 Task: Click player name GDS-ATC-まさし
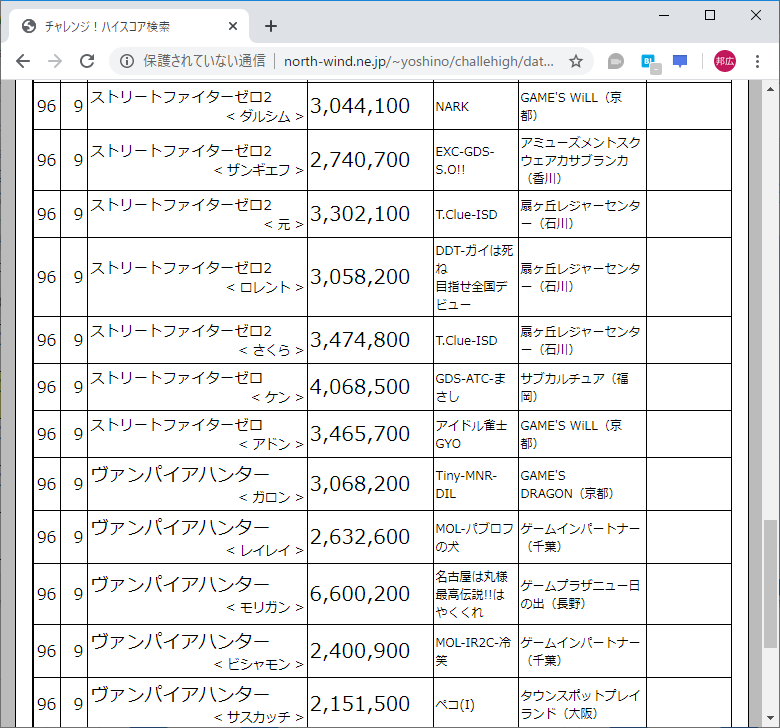(471, 387)
